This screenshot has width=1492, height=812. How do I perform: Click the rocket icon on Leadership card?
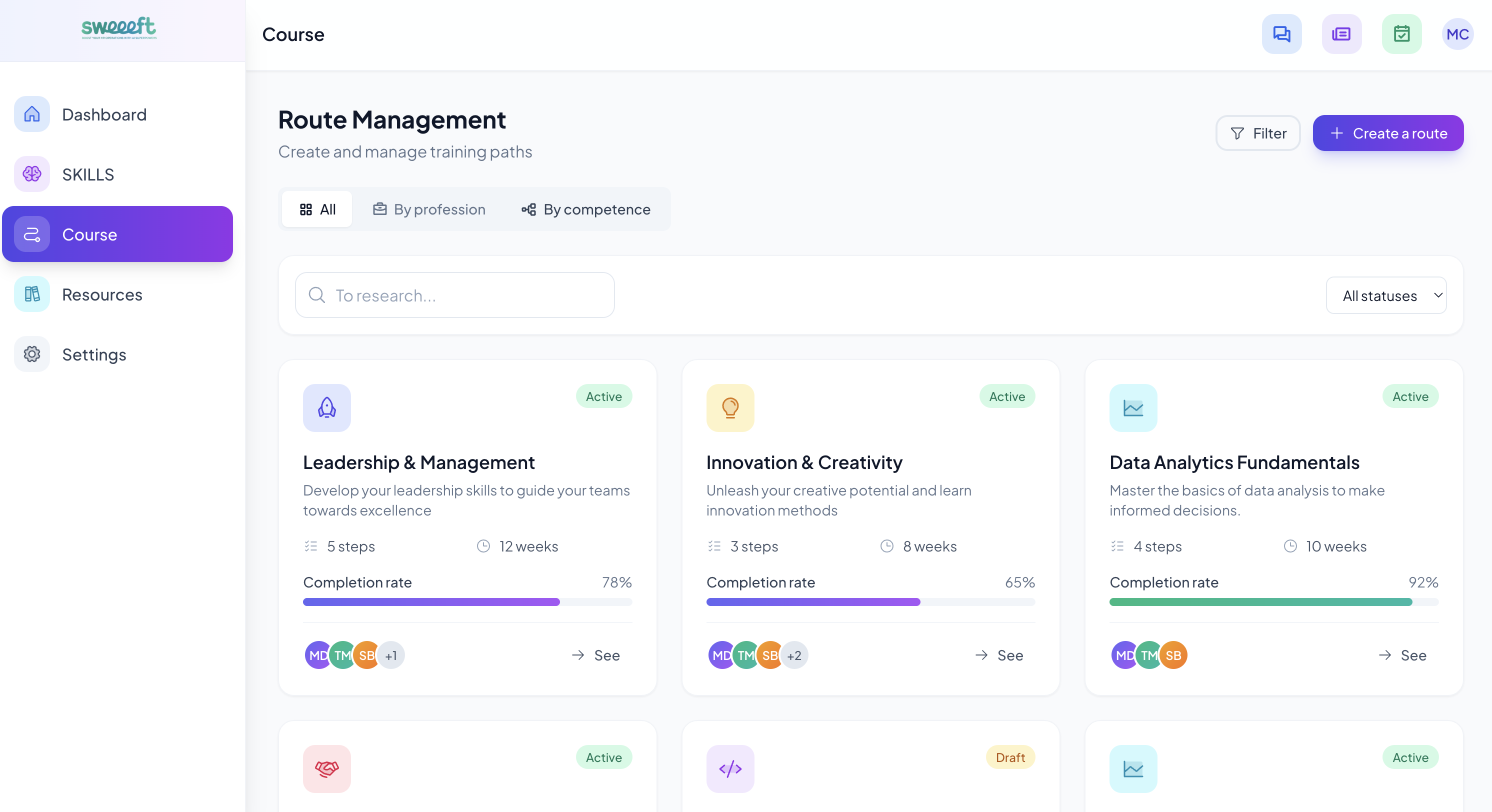tap(326, 407)
